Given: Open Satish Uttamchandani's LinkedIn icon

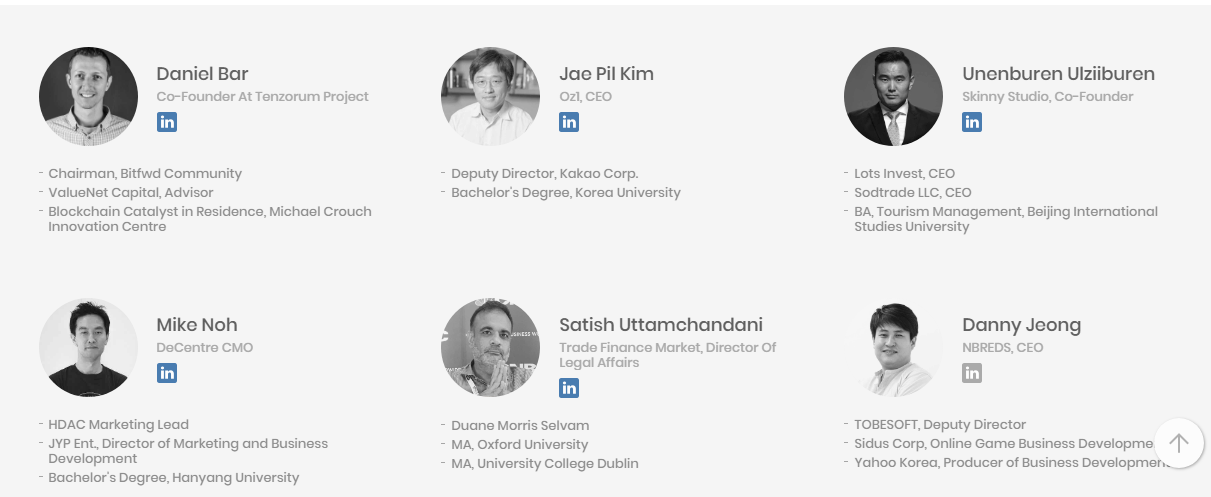Looking at the screenshot, I should point(569,388).
